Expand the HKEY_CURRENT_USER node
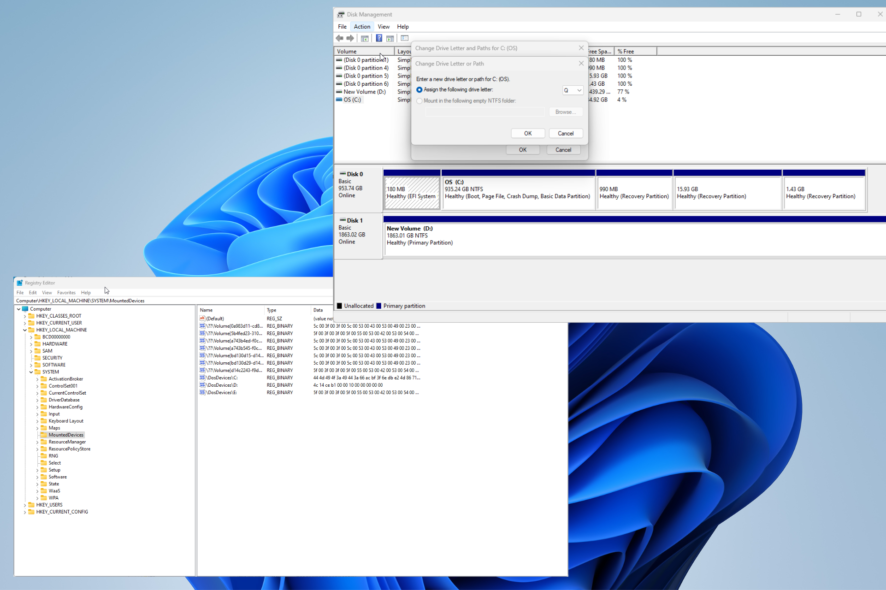The width and height of the screenshot is (886, 590). pos(25,323)
